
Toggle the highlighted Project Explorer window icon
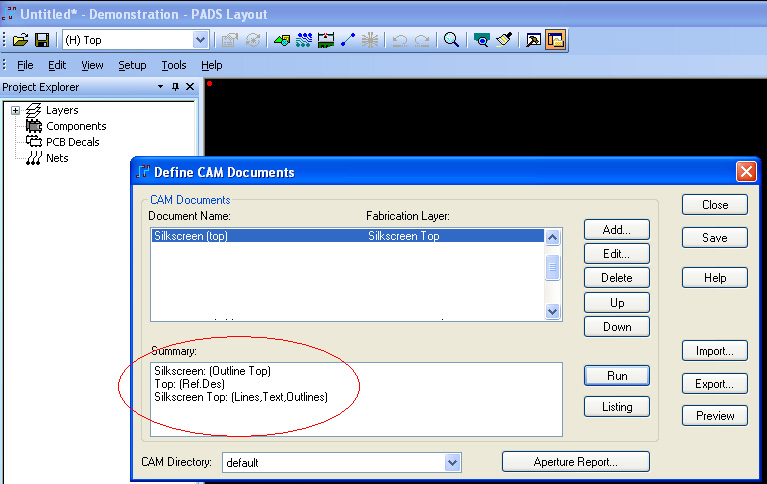pos(556,40)
